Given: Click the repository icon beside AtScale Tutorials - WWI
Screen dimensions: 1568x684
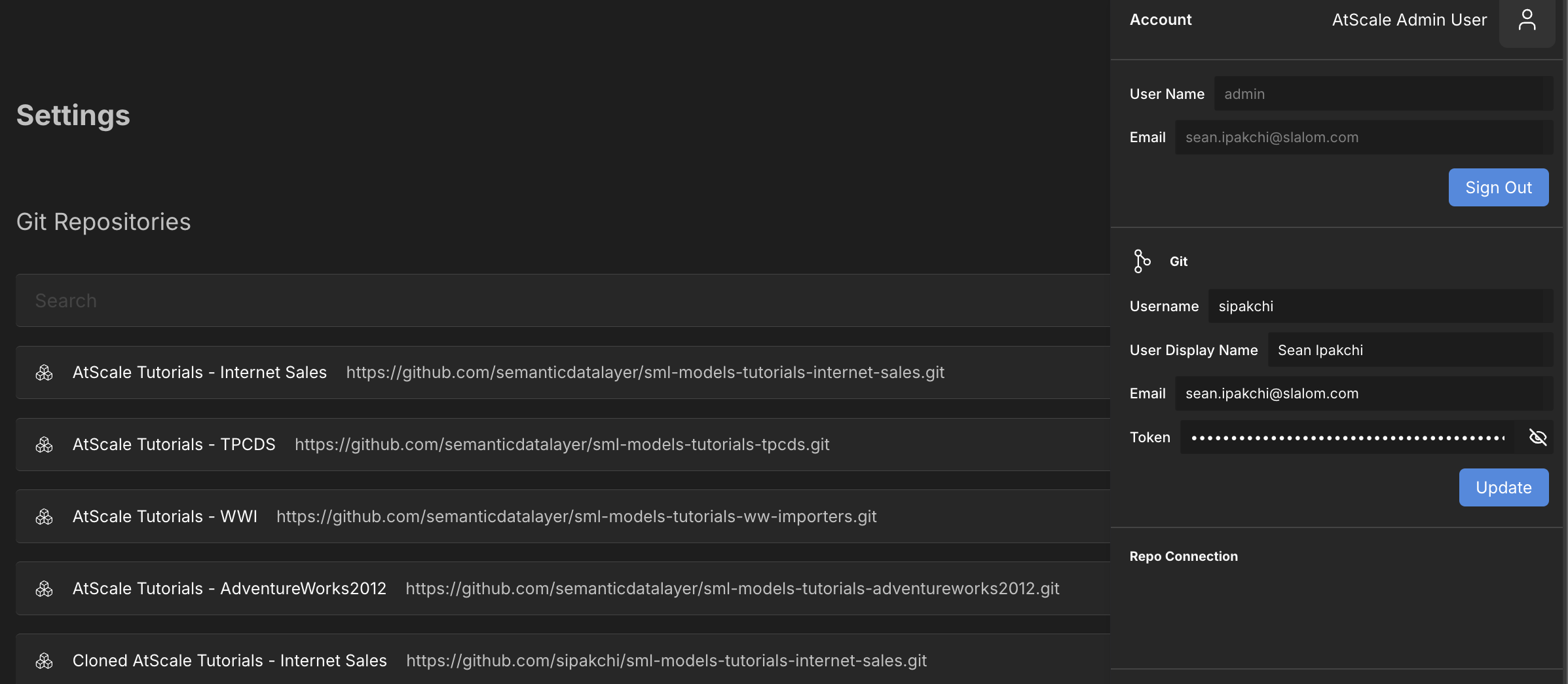Looking at the screenshot, I should pos(45,517).
